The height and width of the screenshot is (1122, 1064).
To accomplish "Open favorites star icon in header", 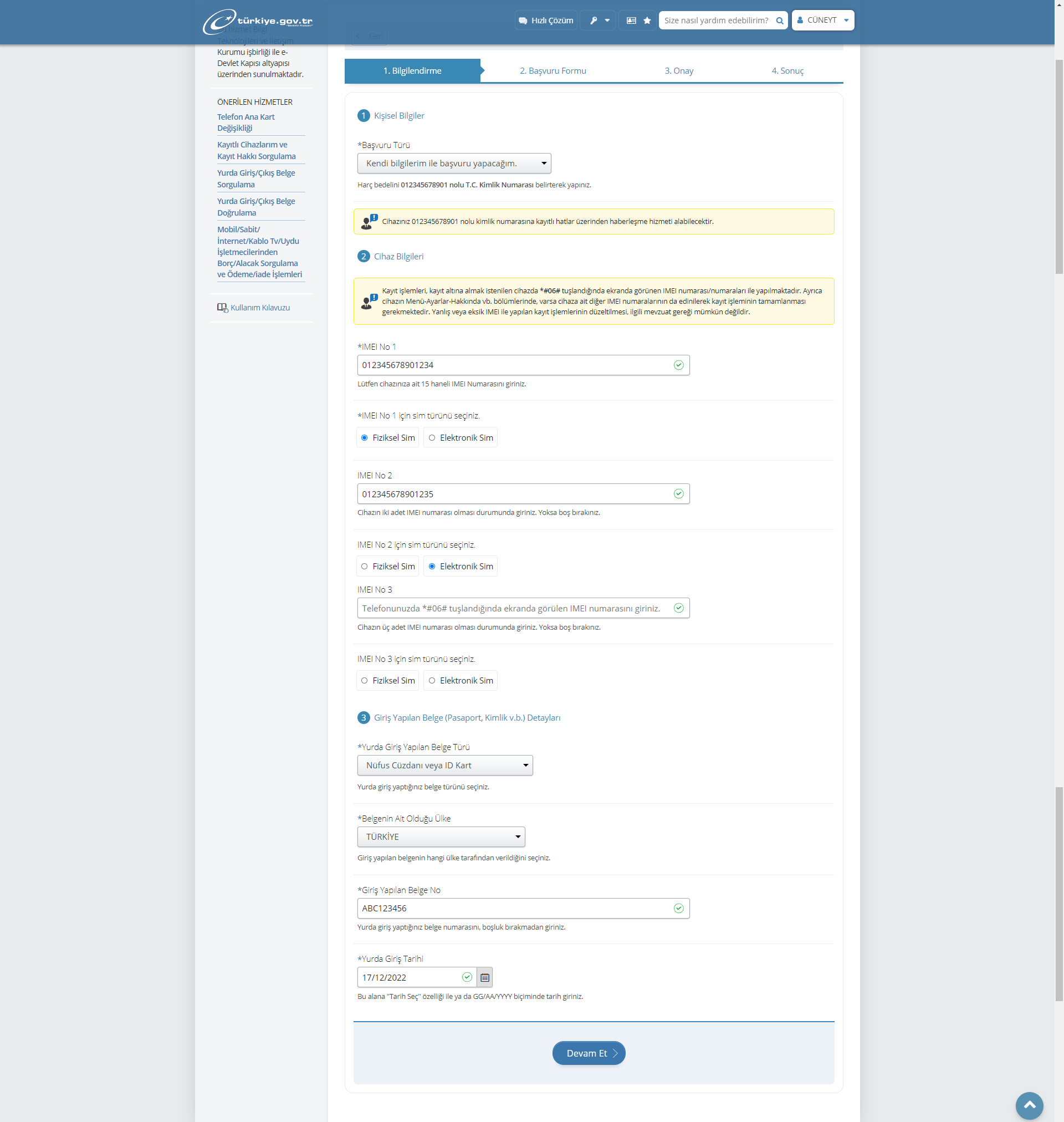I will pyautogui.click(x=647, y=21).
